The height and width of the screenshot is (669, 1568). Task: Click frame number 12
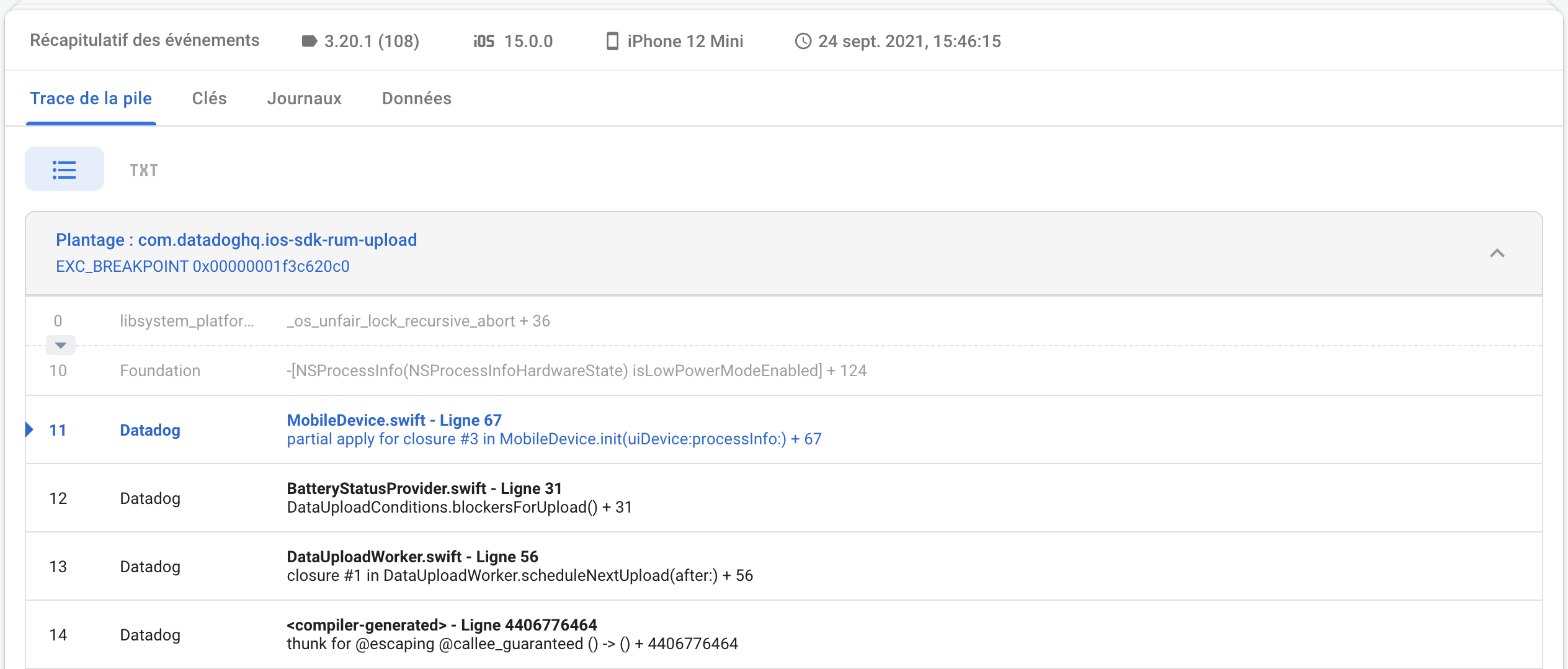58,498
